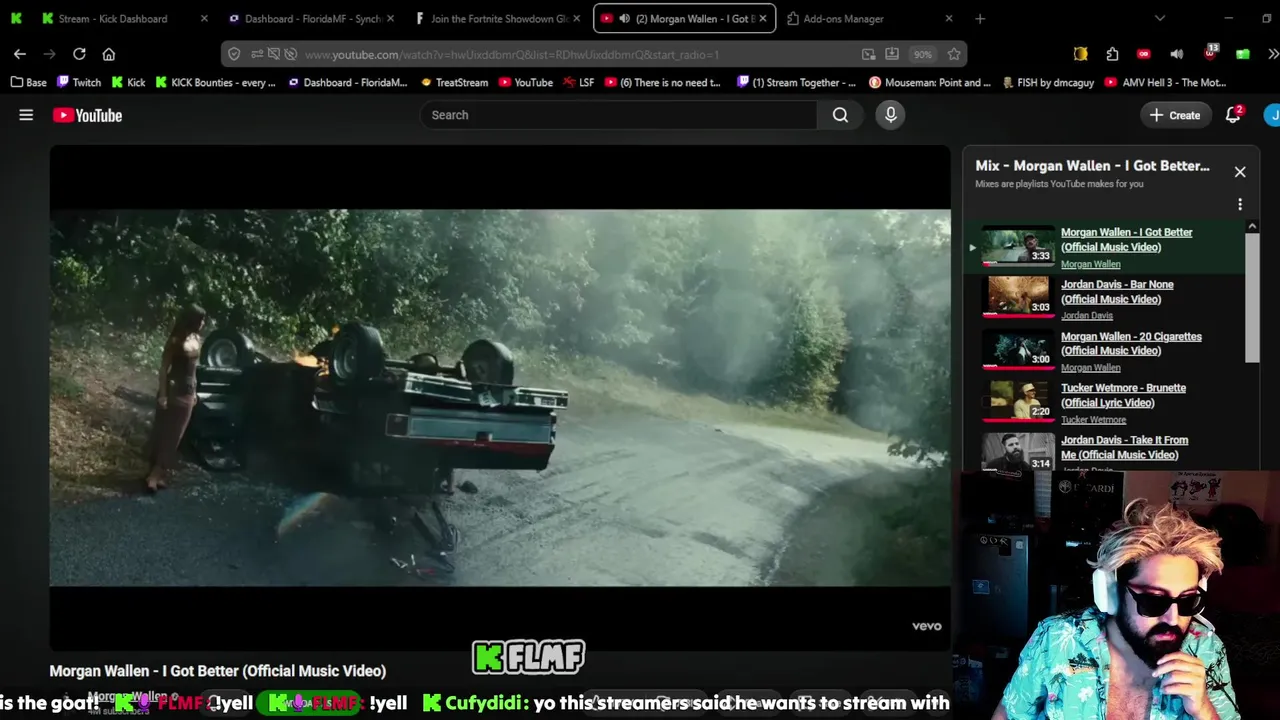Click the magnifier search button on YouTube
Viewport: 1280px width, 720px height.
(x=840, y=115)
